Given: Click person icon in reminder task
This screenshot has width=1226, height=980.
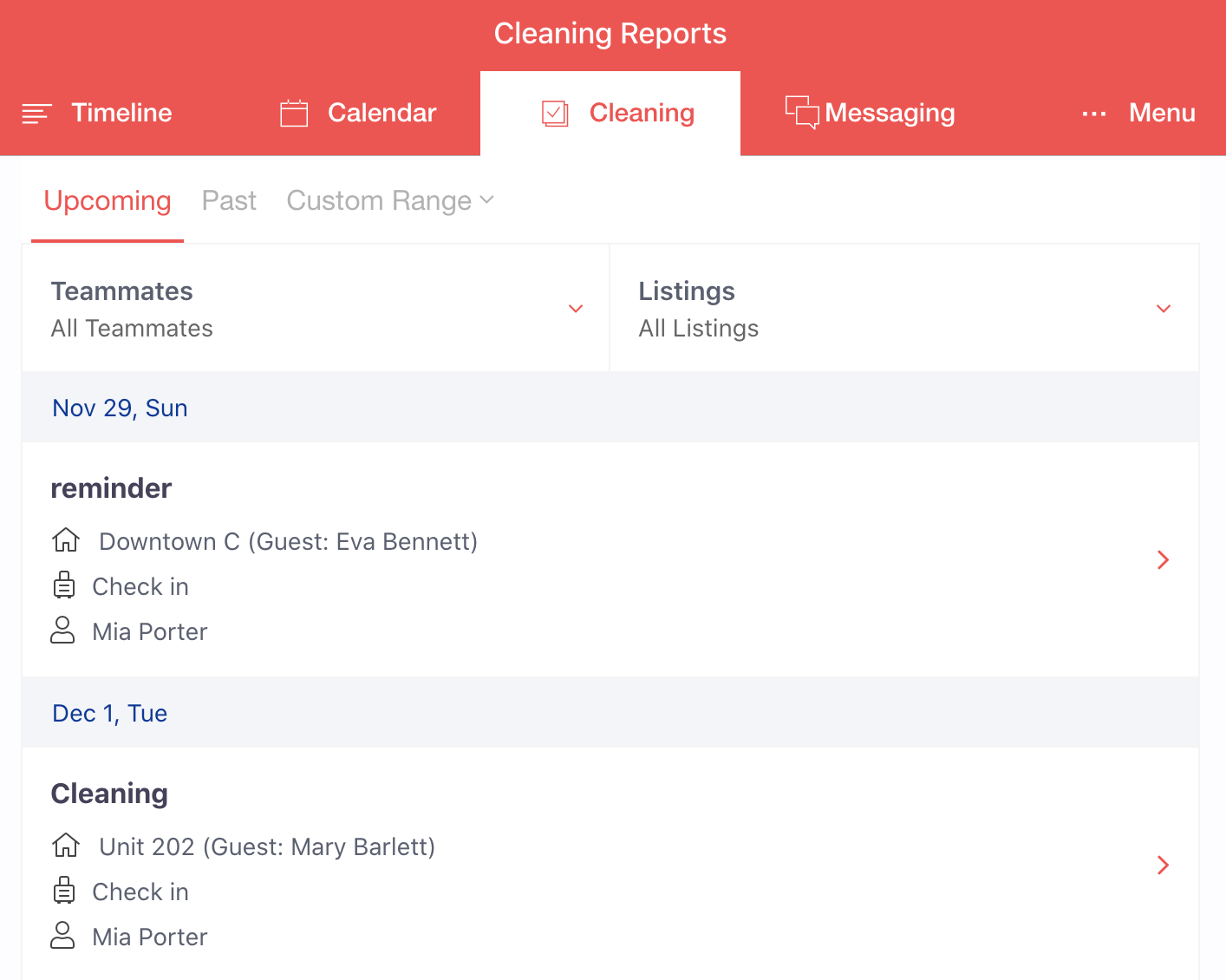Looking at the screenshot, I should point(62,630).
